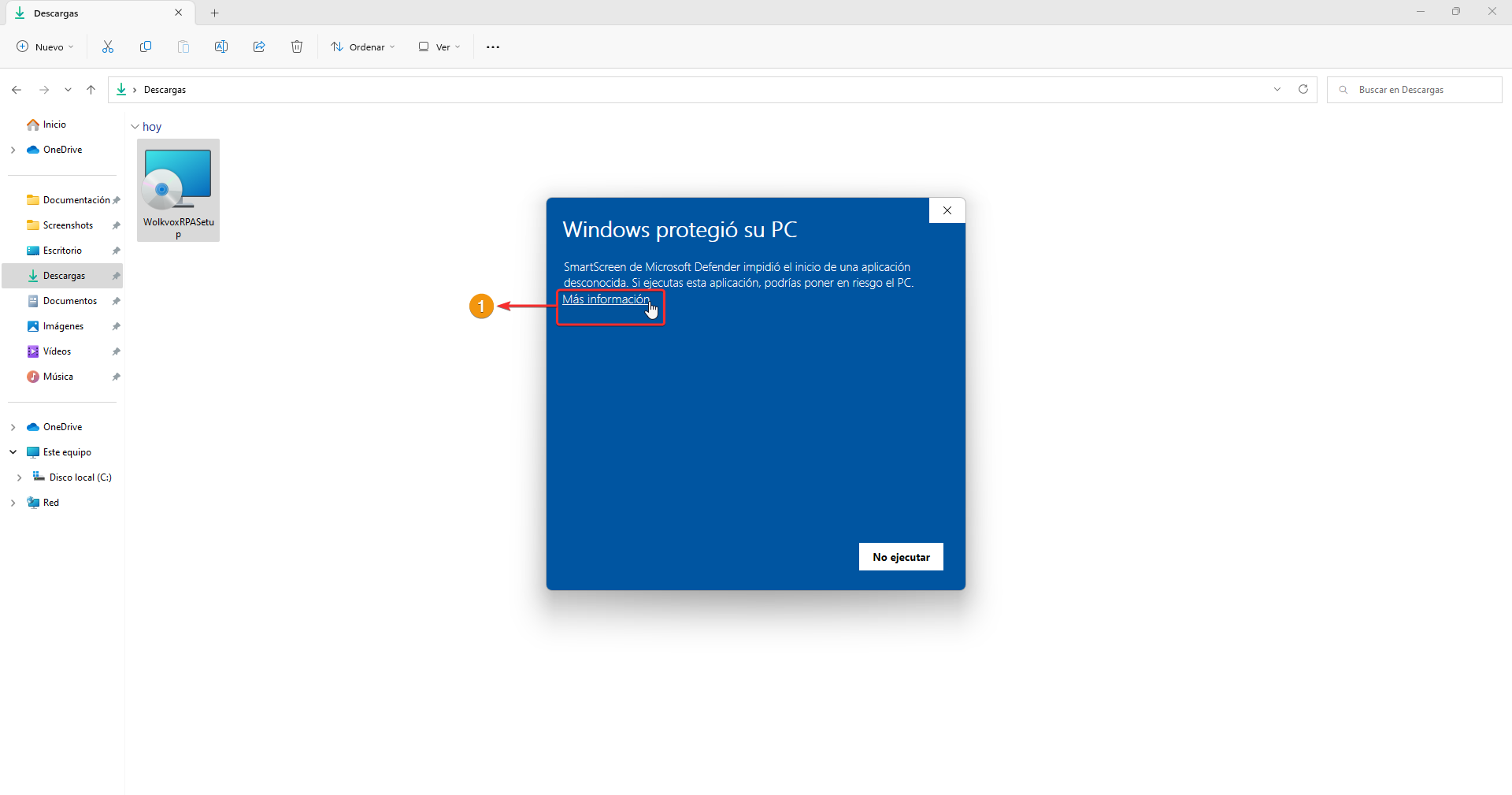Image resolution: width=1512 pixels, height=795 pixels.
Task: Unpin Documentación using its pin icon
Action: coord(117,200)
